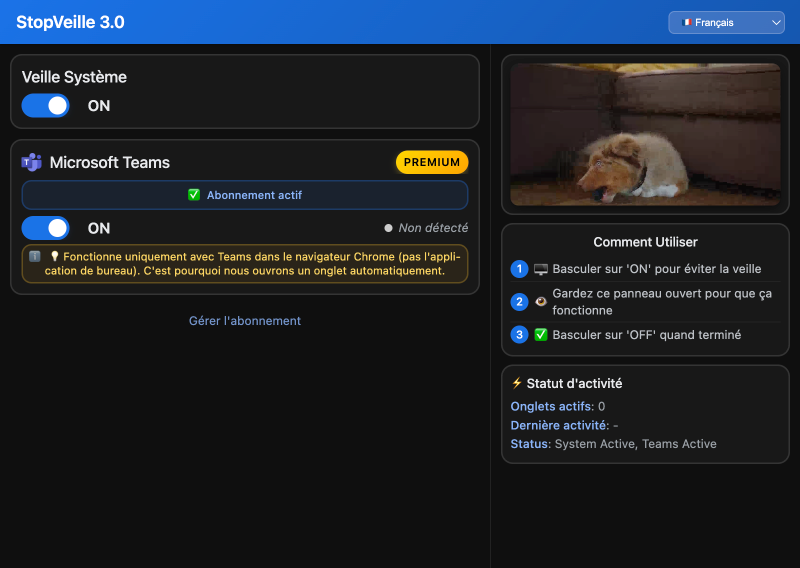This screenshot has width=800, height=568.
Task: Click the Abonnement actif status bar
Action: [245, 195]
